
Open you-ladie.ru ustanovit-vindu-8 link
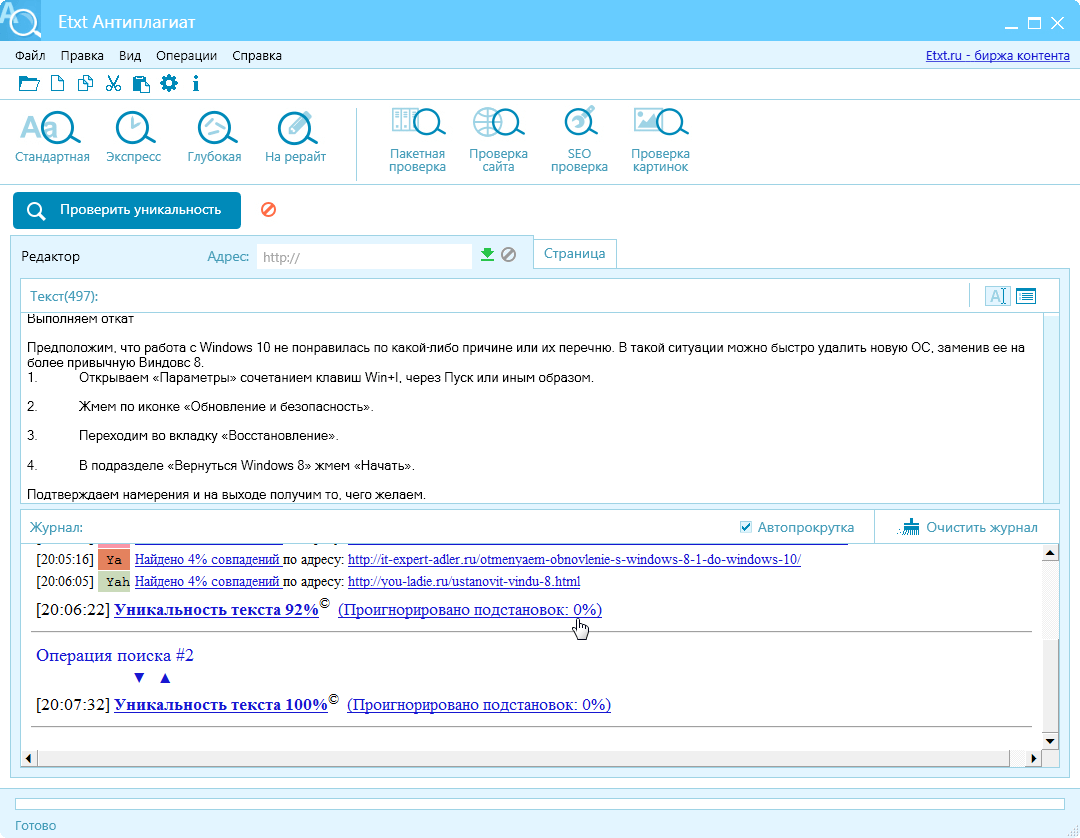pyautogui.click(x=464, y=582)
